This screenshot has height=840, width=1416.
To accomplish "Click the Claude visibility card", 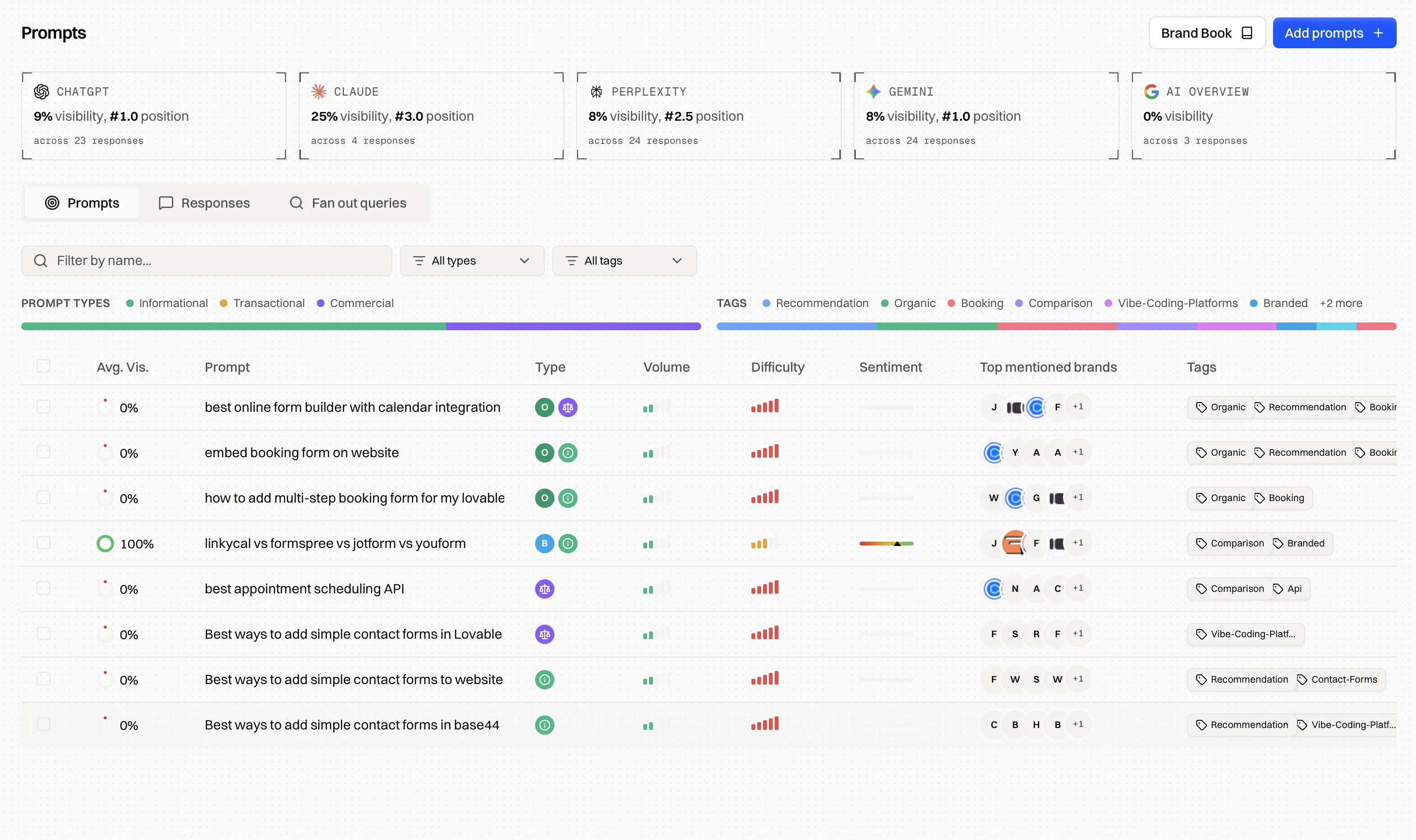I will [x=431, y=115].
